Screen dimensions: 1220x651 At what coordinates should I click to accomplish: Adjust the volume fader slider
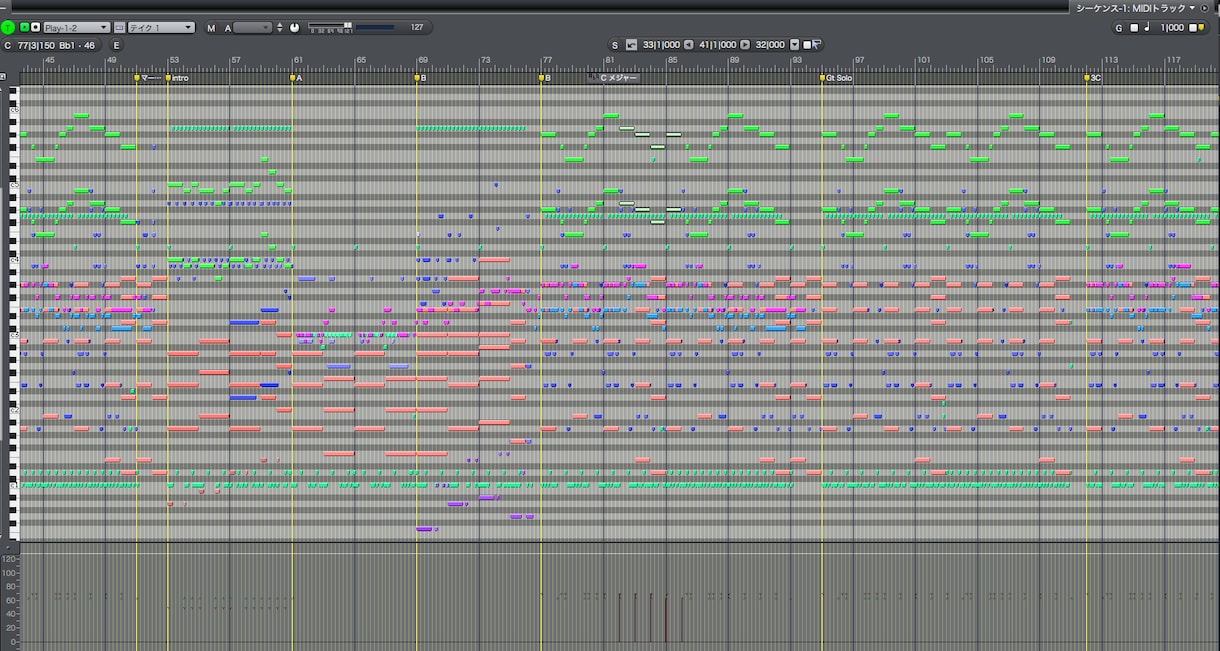(x=331, y=27)
